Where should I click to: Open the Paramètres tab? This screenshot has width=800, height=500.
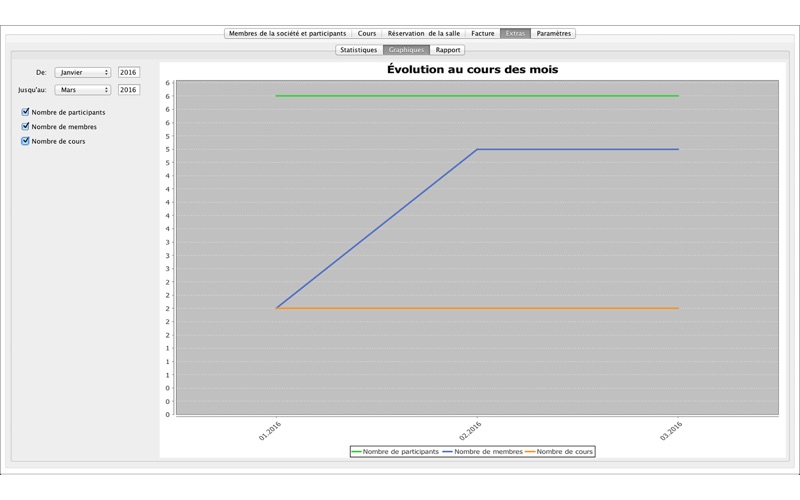click(554, 34)
